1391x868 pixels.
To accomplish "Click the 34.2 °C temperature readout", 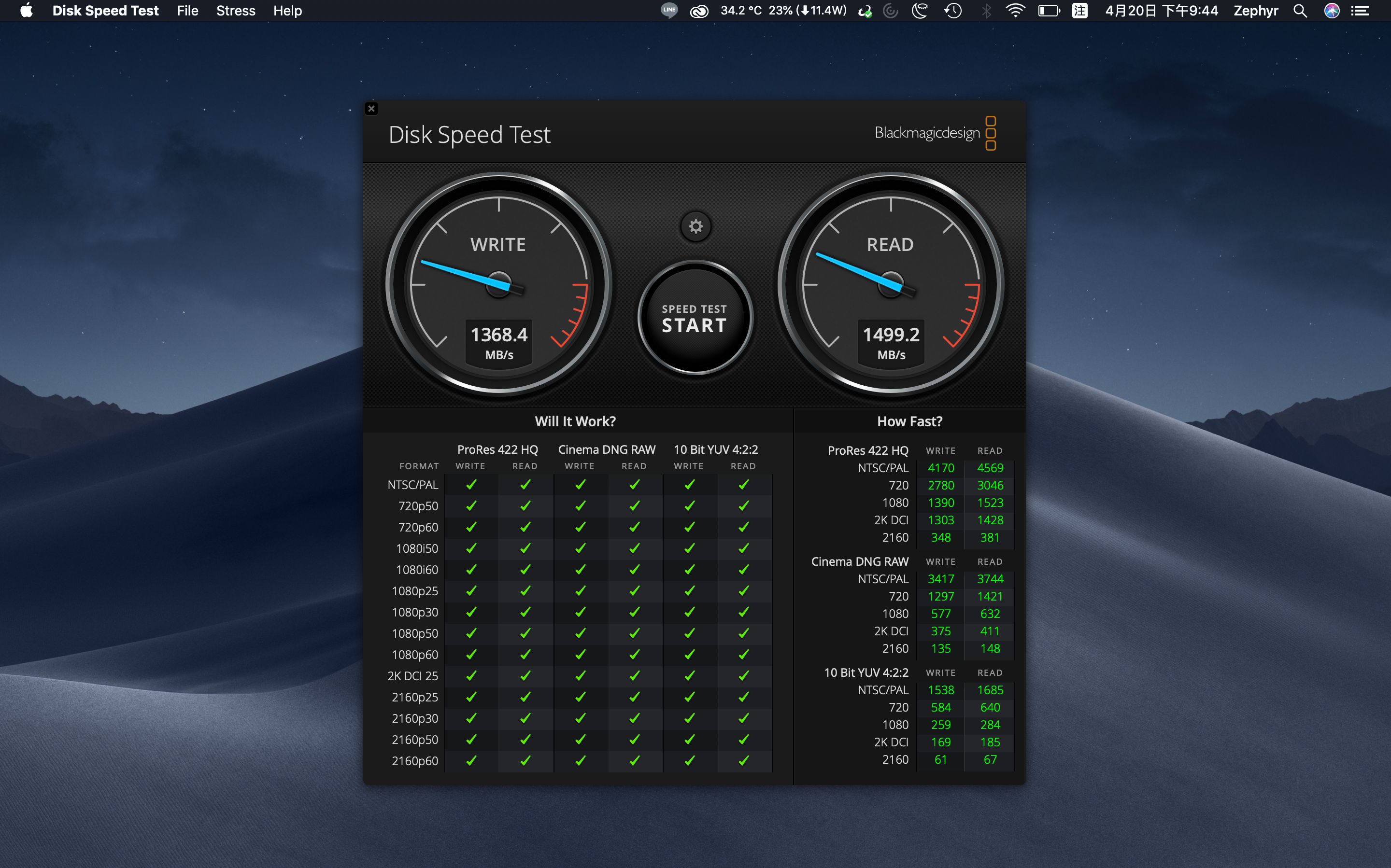I will click(741, 11).
